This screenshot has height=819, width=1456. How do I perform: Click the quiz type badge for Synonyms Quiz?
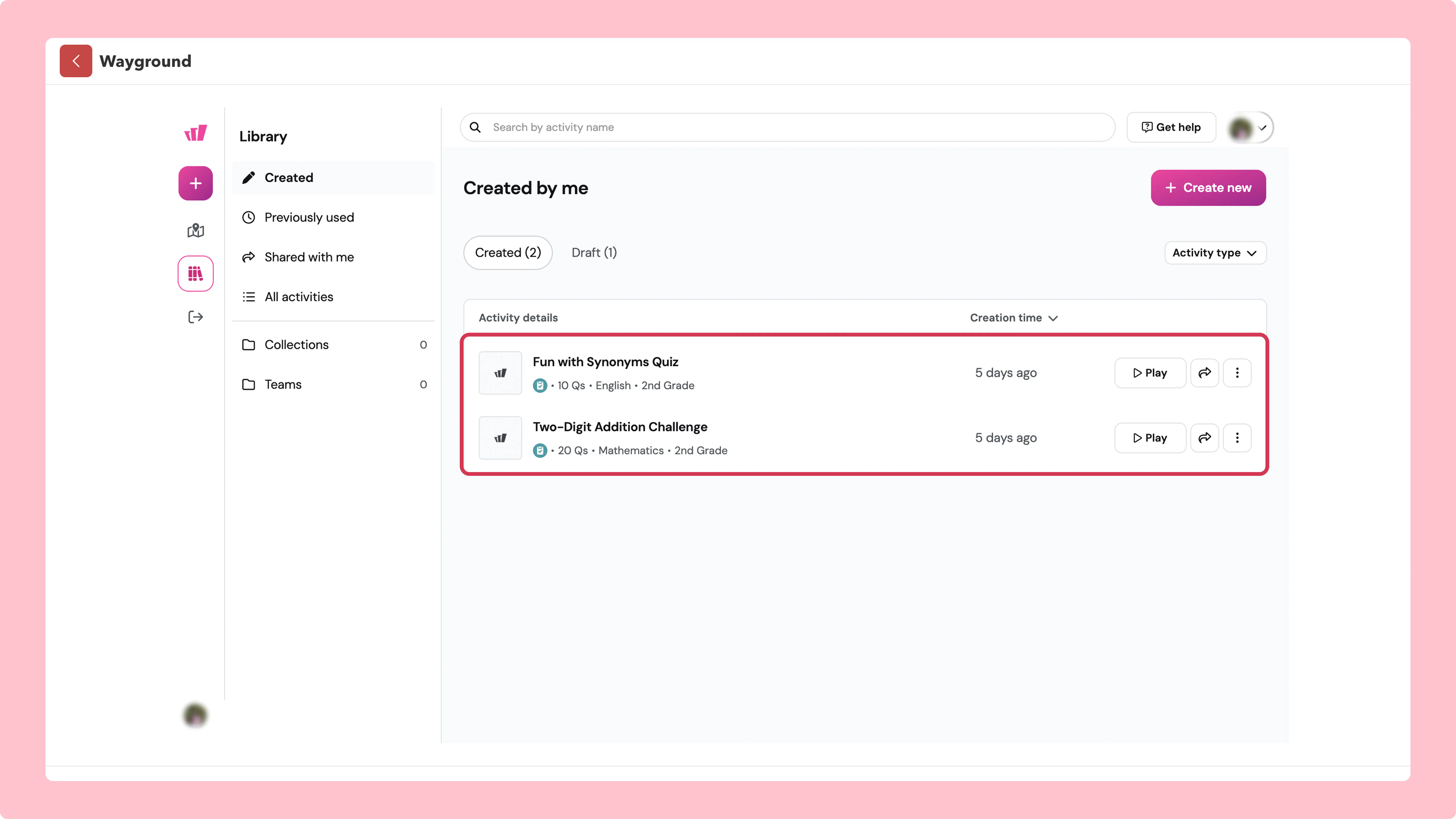[540, 386]
